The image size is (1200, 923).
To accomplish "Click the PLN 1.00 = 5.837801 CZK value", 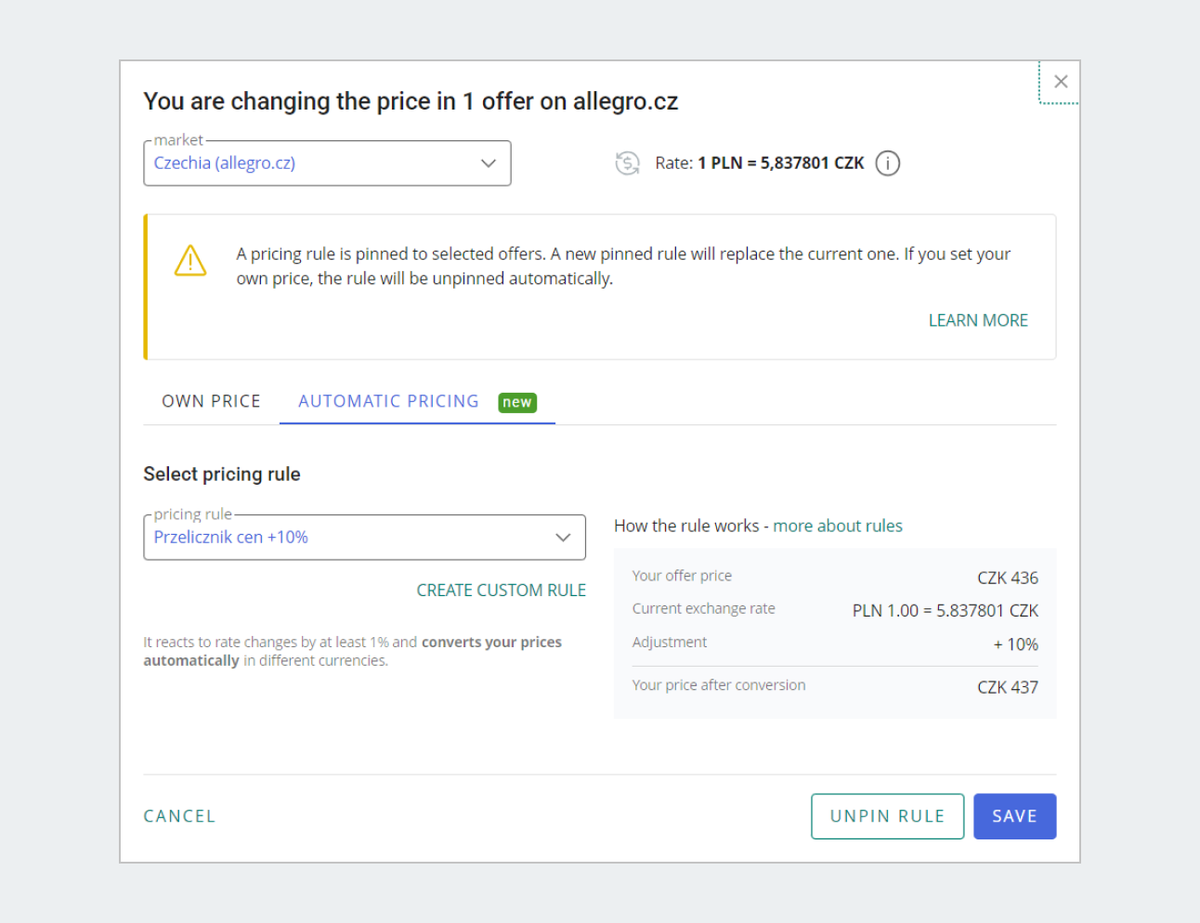I will click(x=946, y=611).
